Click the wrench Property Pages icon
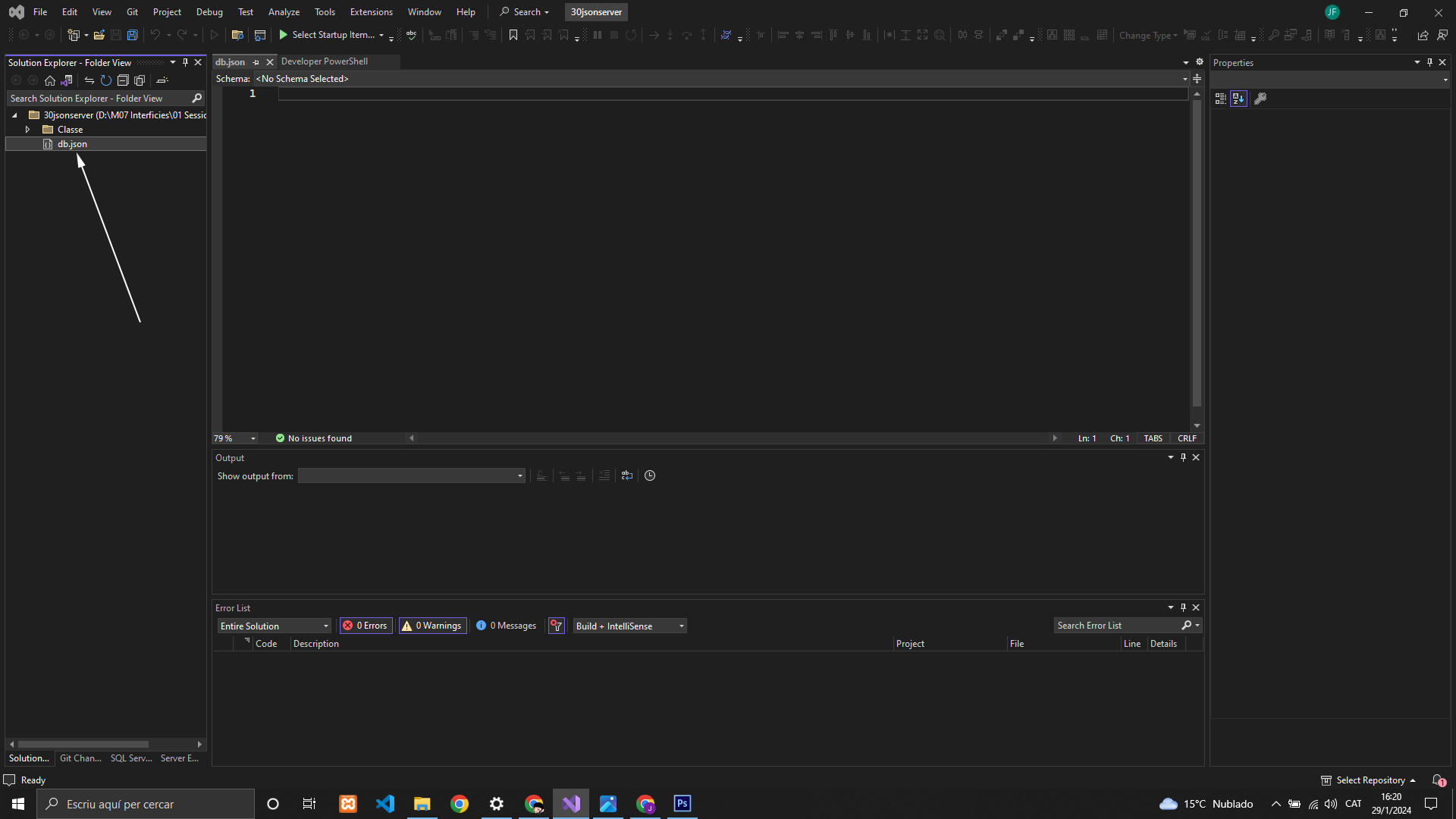This screenshot has width=1456, height=819. coord(1260,99)
